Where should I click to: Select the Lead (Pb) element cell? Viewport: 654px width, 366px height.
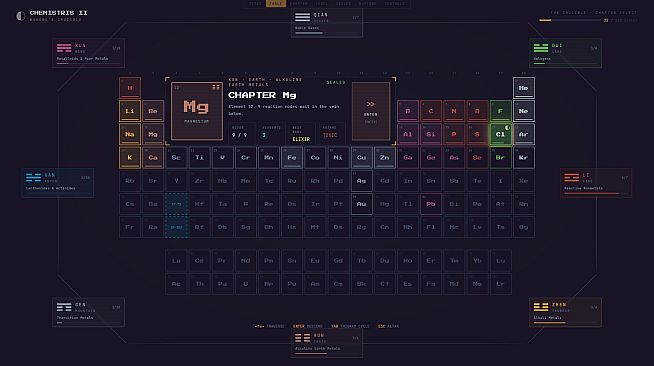pos(431,204)
